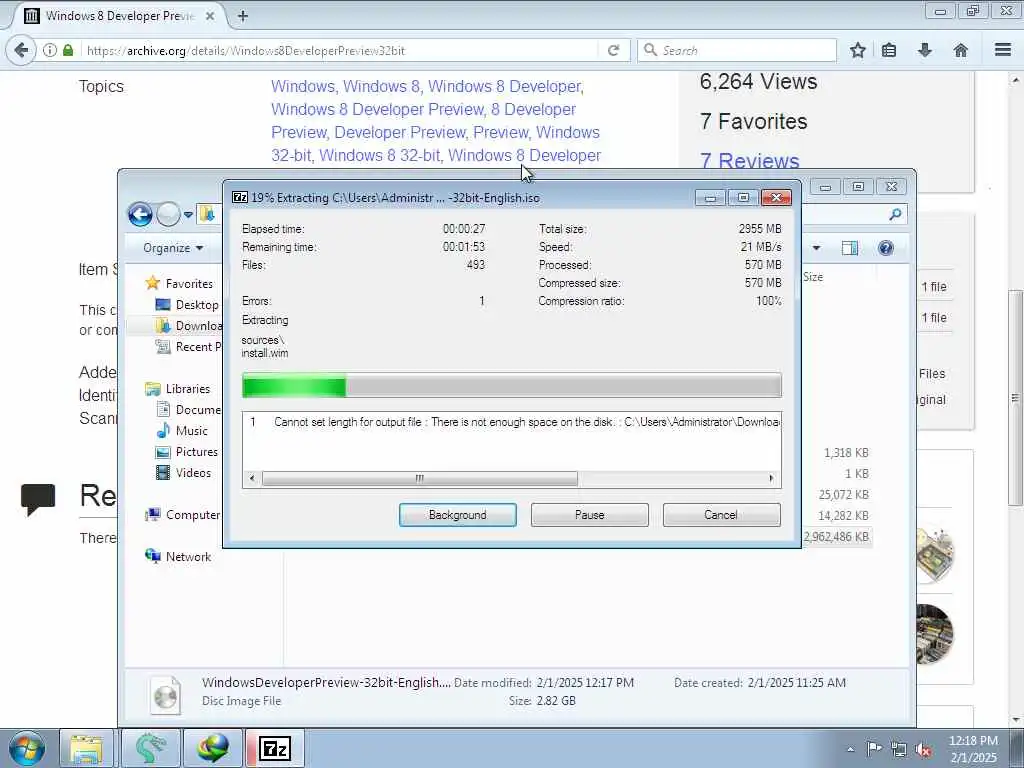The width and height of the screenshot is (1024, 768).
Task: Click the extraction progress bar
Action: (x=511, y=385)
